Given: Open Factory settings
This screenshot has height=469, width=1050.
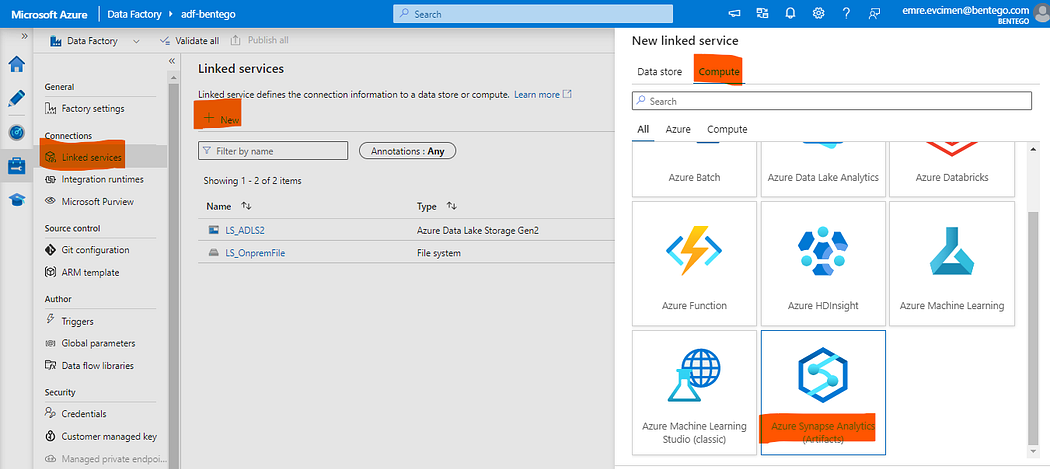Looking at the screenshot, I should (x=84, y=109).
